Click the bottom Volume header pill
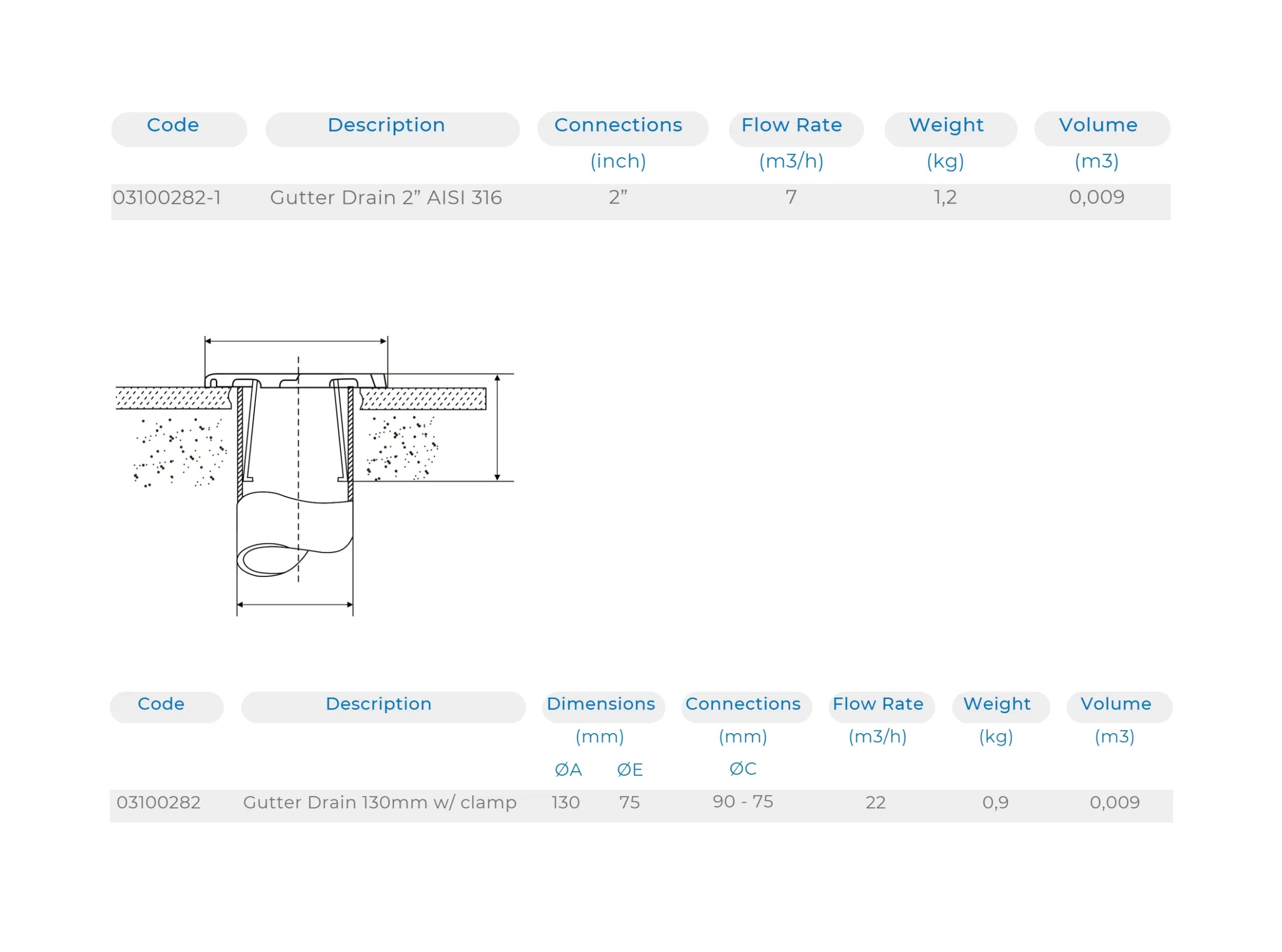 1115,704
